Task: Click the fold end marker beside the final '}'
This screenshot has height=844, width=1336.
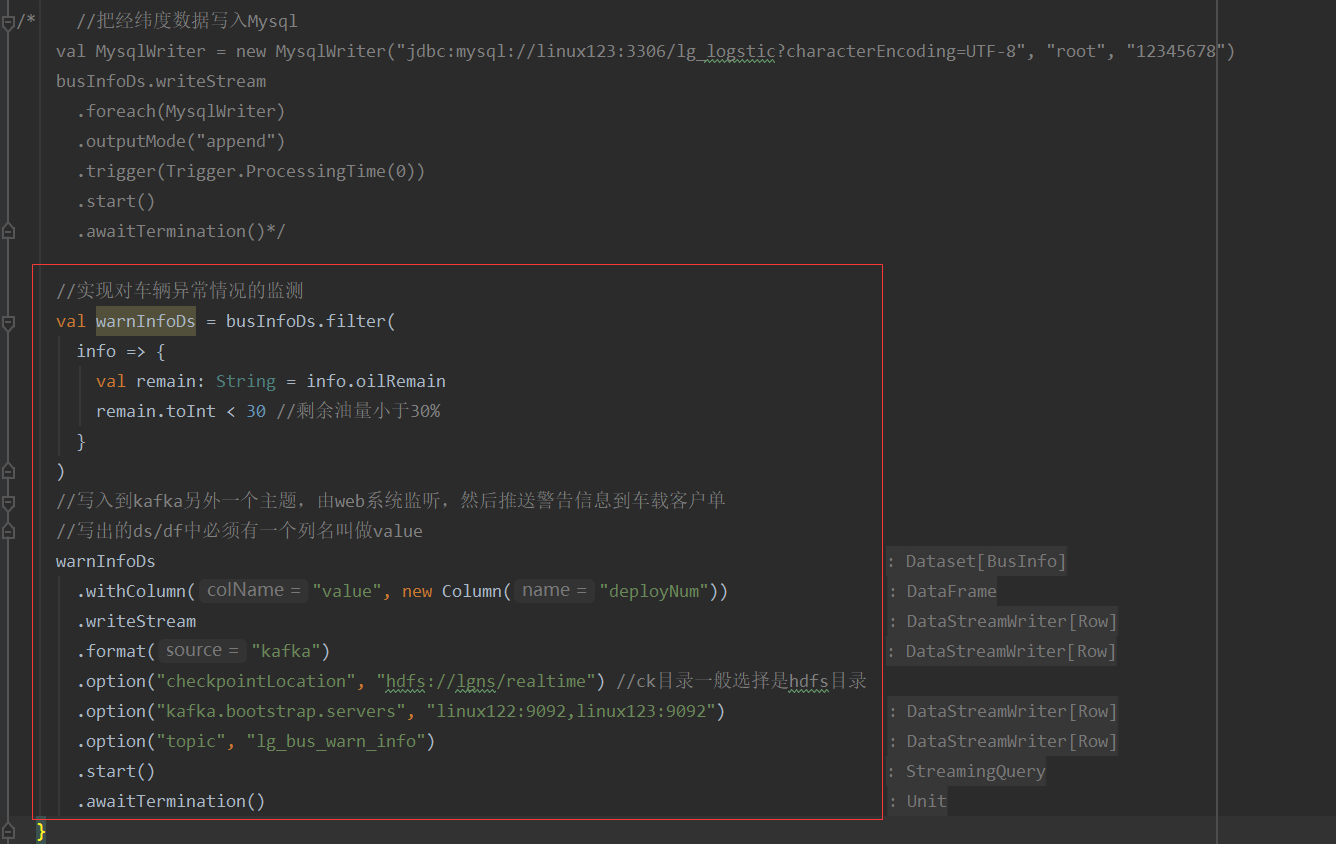Action: [8, 831]
